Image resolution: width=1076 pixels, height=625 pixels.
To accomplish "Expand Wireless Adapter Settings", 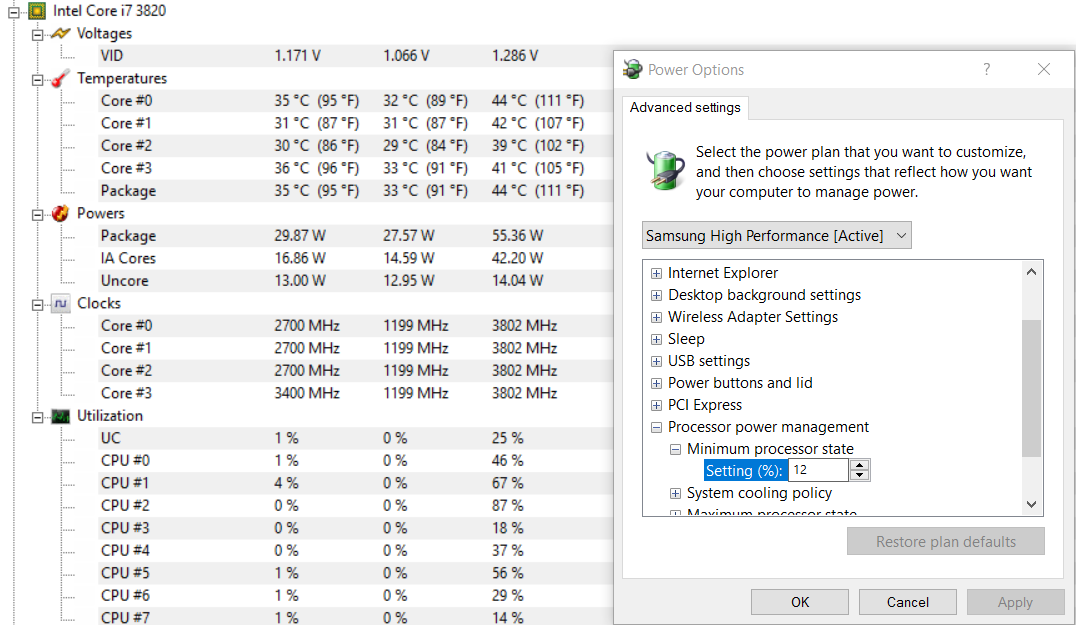I will (656, 317).
